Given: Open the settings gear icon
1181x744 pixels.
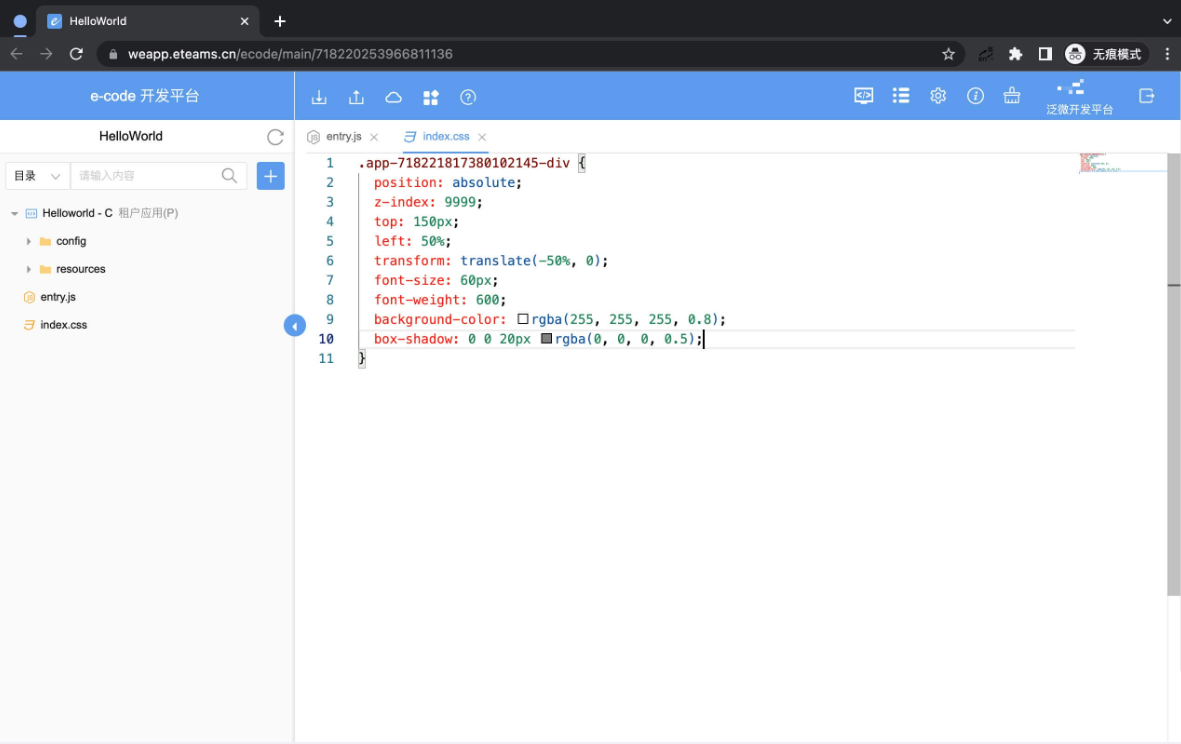Looking at the screenshot, I should (938, 96).
